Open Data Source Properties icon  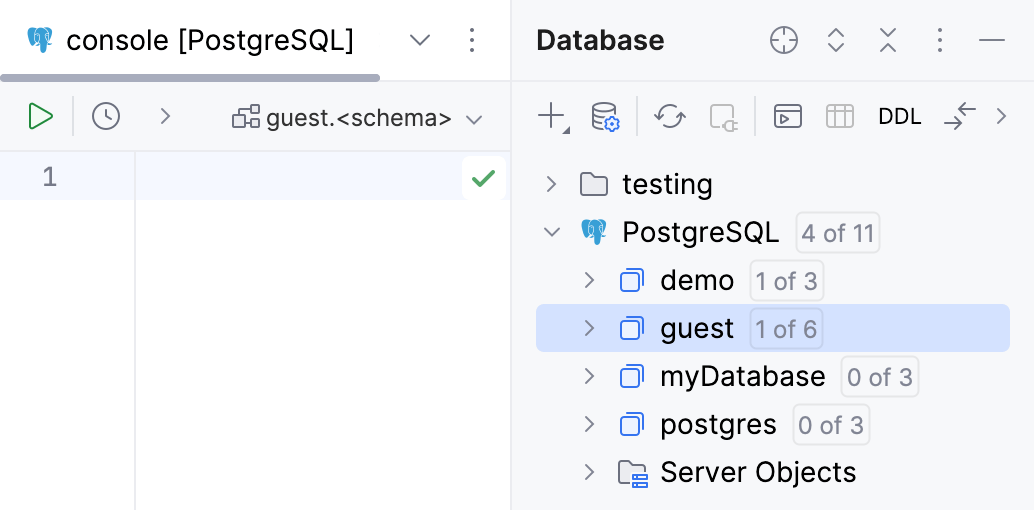click(x=605, y=117)
